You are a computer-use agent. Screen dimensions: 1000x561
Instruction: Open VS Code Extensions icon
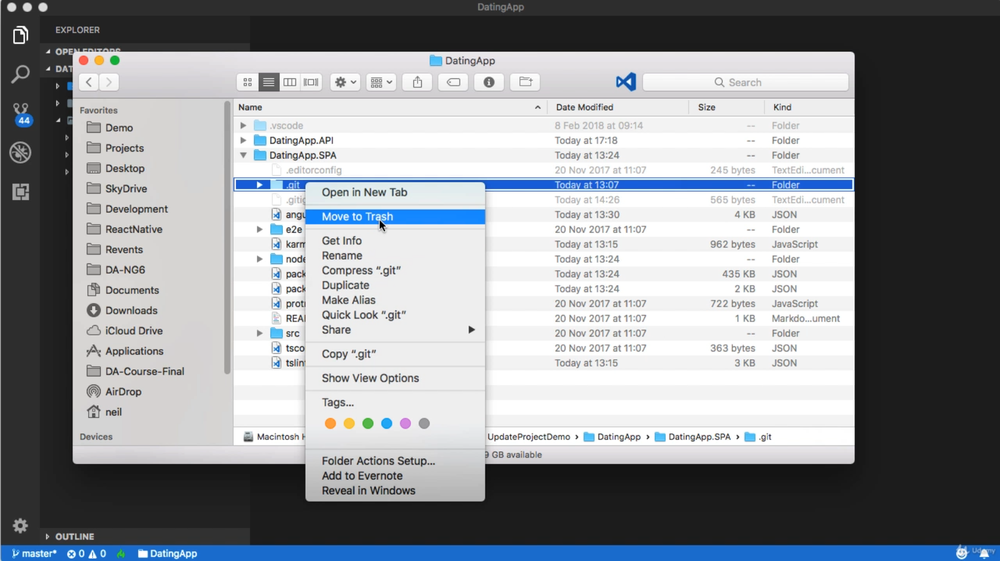tap(20, 191)
